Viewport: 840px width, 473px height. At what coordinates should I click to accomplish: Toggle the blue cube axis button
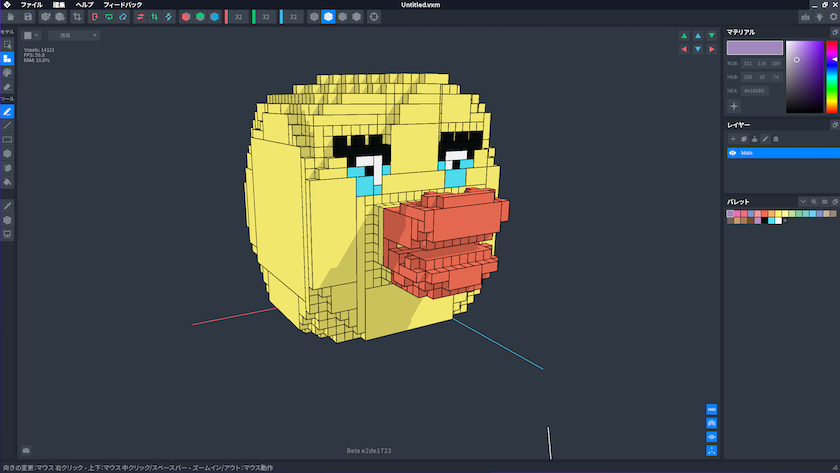(x=215, y=17)
